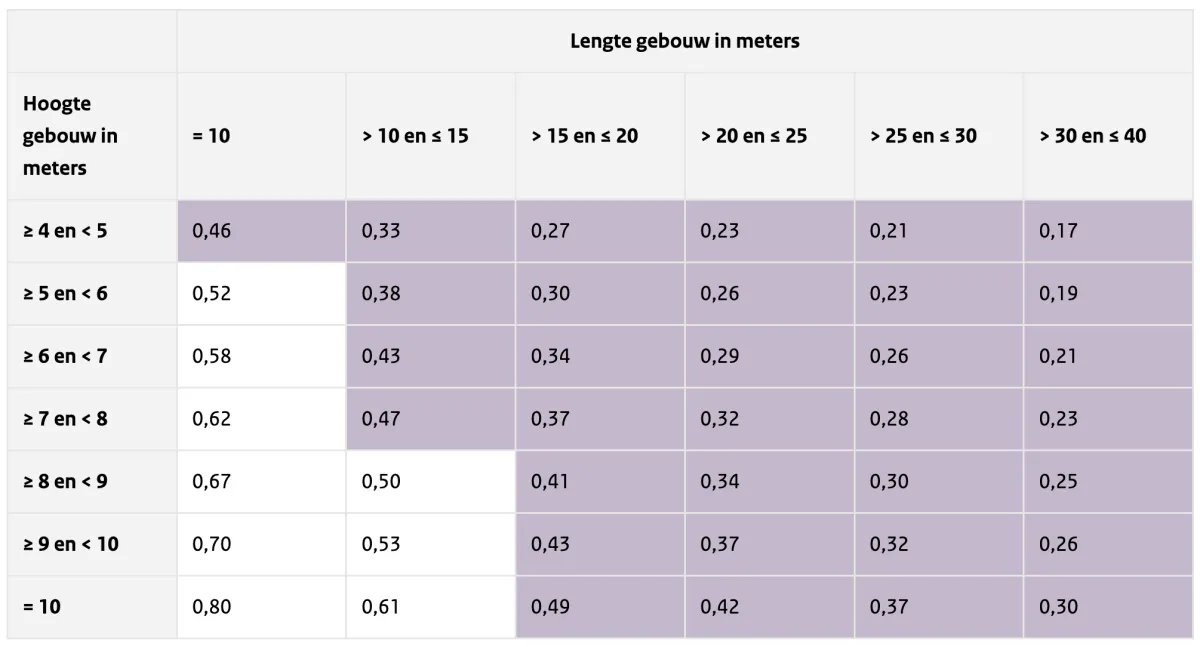Click the purple cell with value 0,47

pyautogui.click(x=430, y=419)
